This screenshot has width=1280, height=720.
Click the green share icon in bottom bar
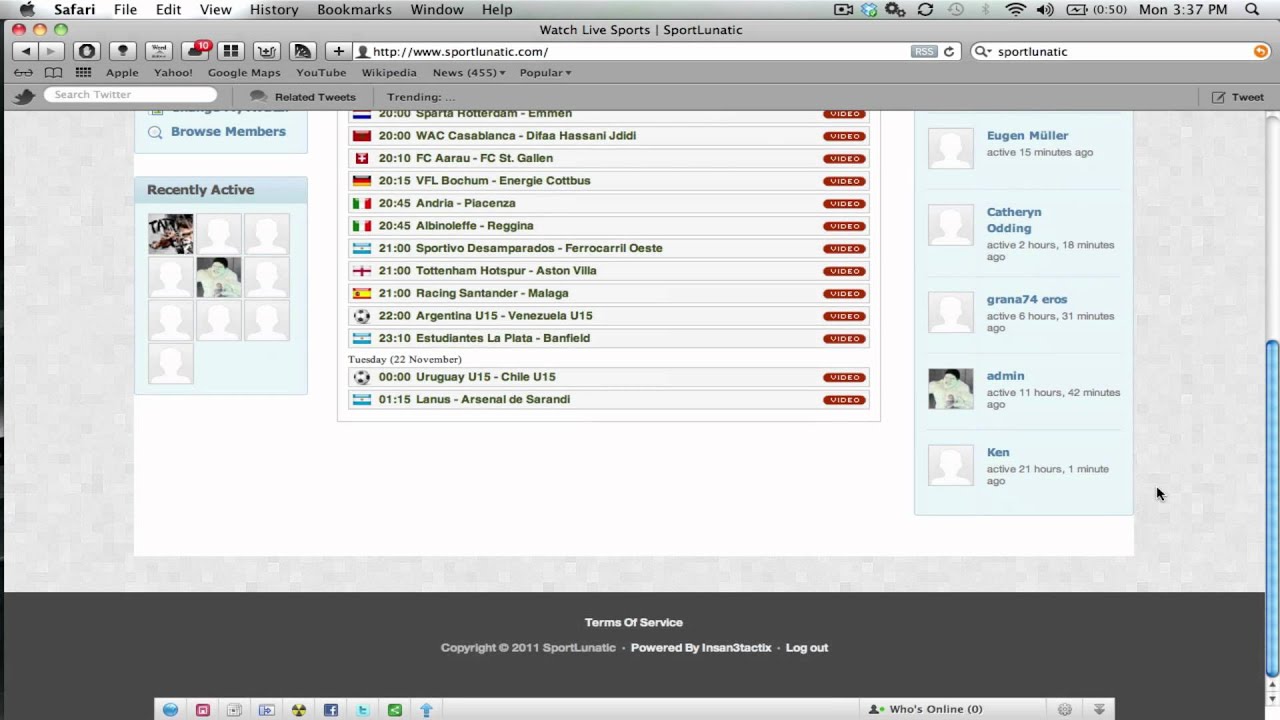pyautogui.click(x=394, y=709)
